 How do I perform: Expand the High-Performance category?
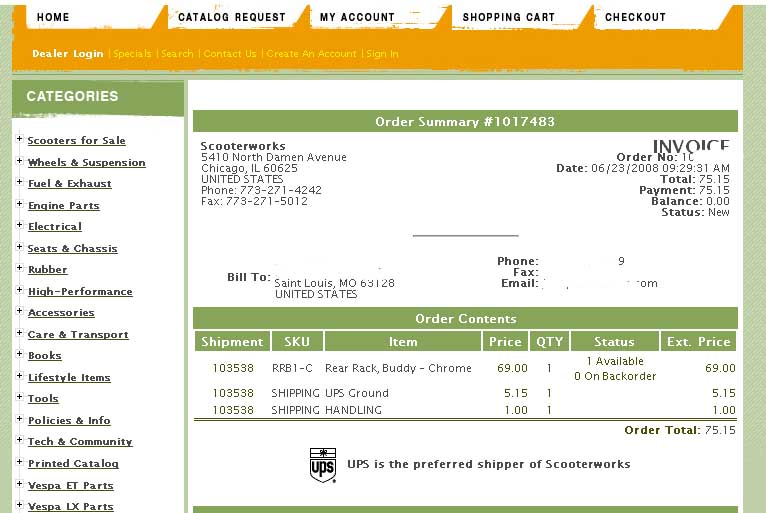pos(19,290)
